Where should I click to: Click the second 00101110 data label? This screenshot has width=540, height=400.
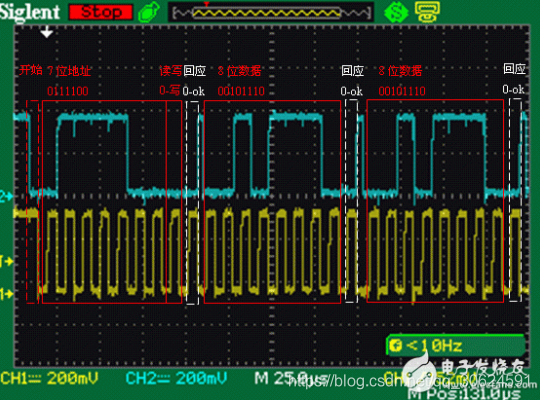coord(402,91)
